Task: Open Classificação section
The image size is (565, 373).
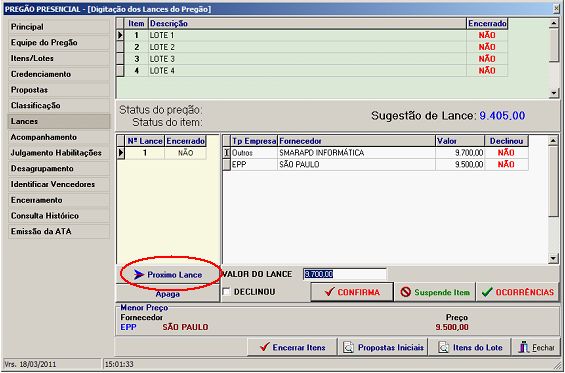Action: click(x=59, y=106)
